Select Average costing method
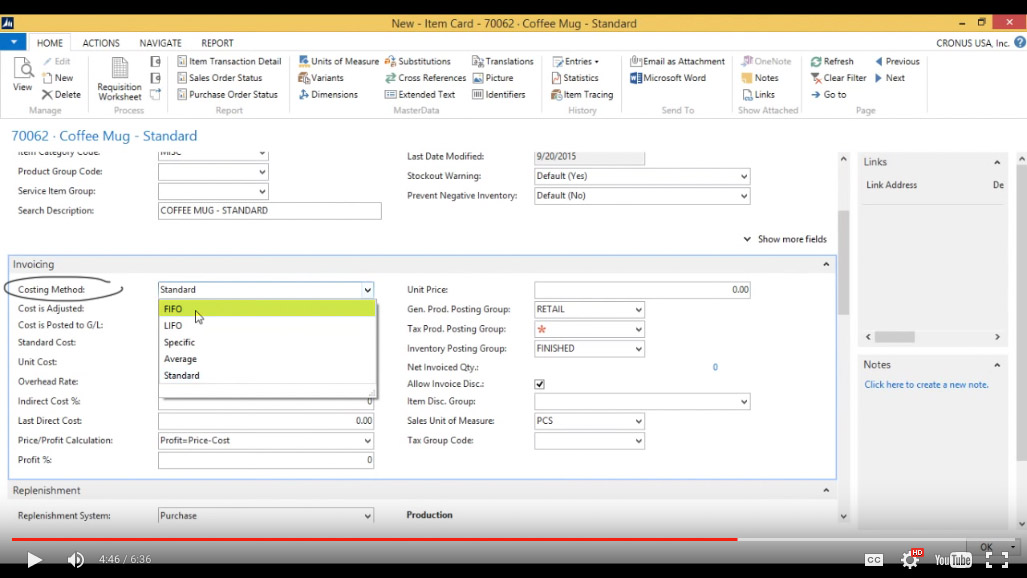The height and width of the screenshot is (578, 1027). [x=267, y=359]
